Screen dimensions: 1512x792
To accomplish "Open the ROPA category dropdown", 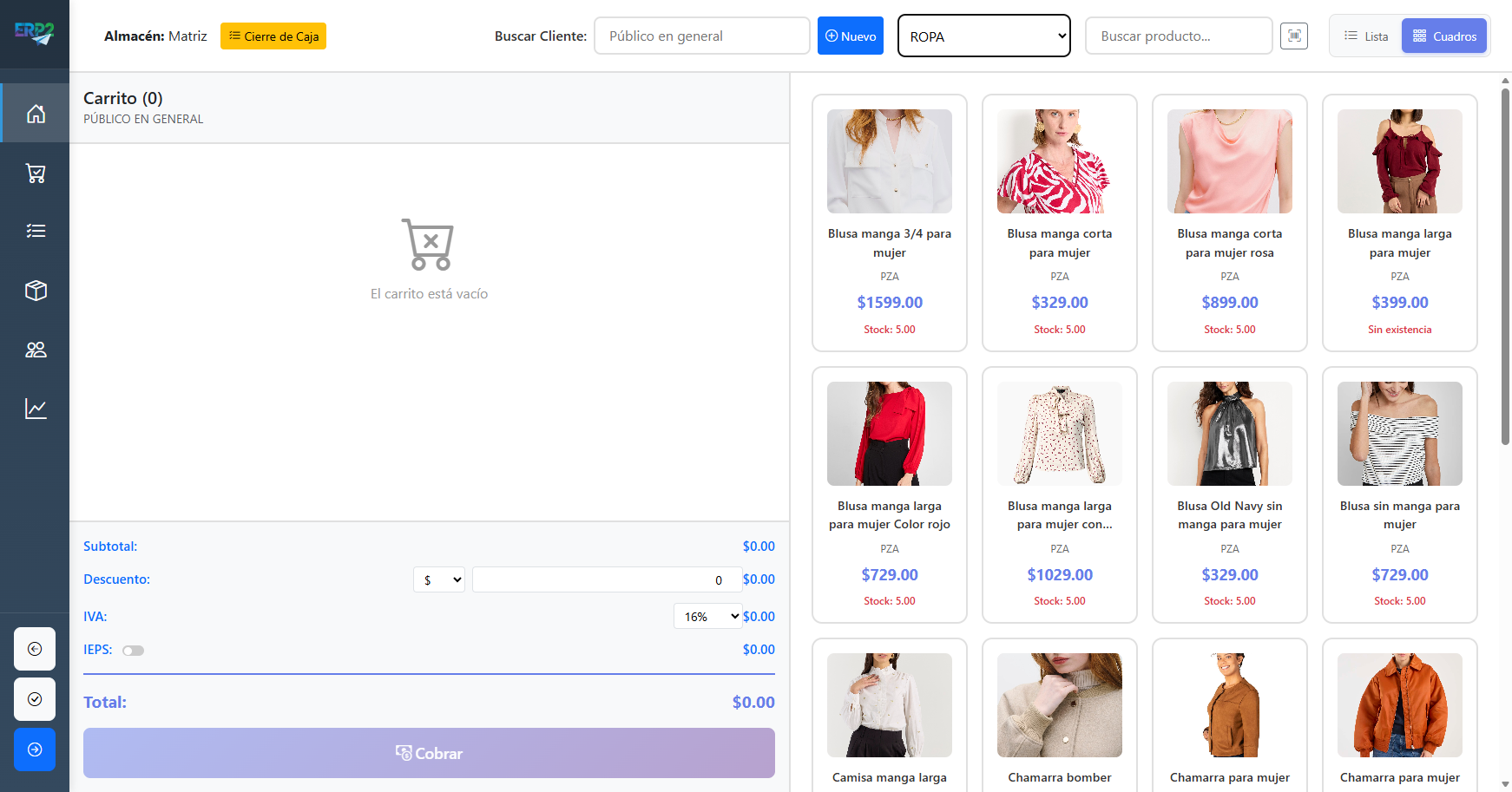I will pos(983,36).
